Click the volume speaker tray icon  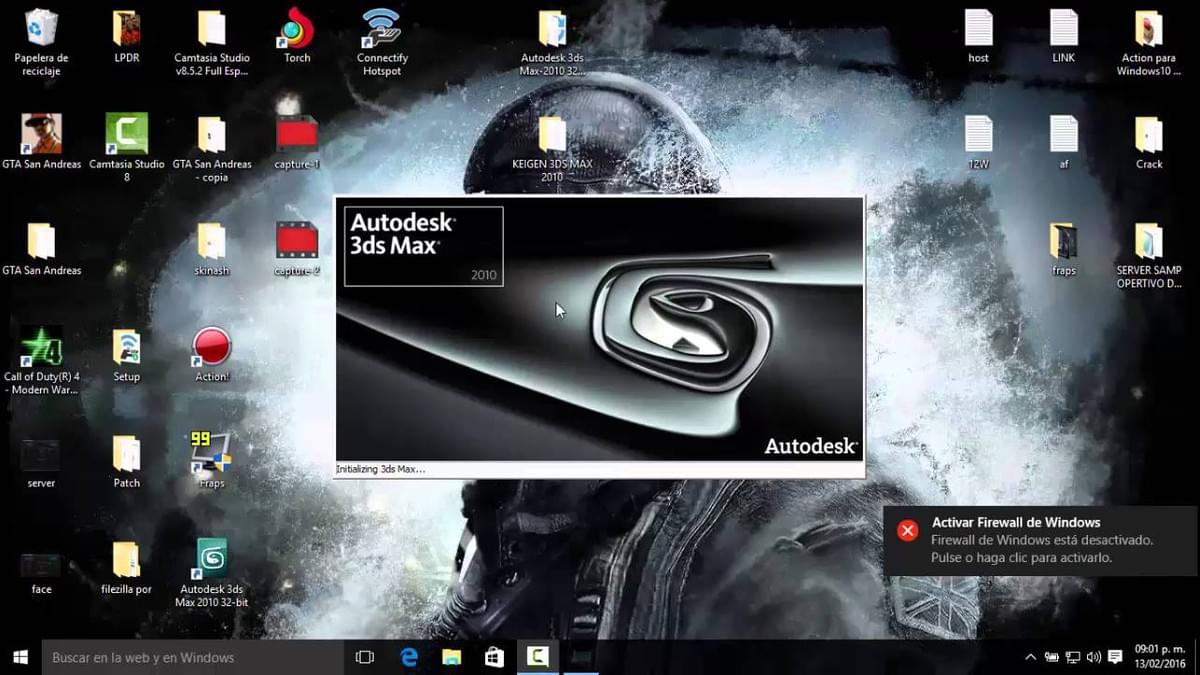point(1093,657)
